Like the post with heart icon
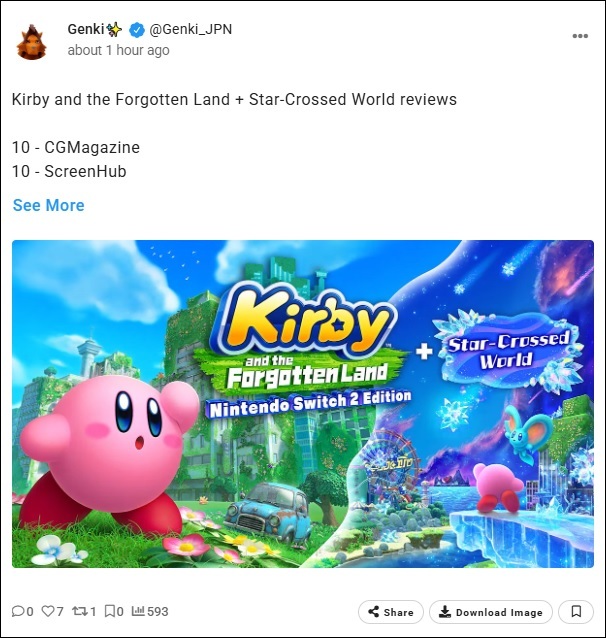The image size is (606, 638). [48, 611]
